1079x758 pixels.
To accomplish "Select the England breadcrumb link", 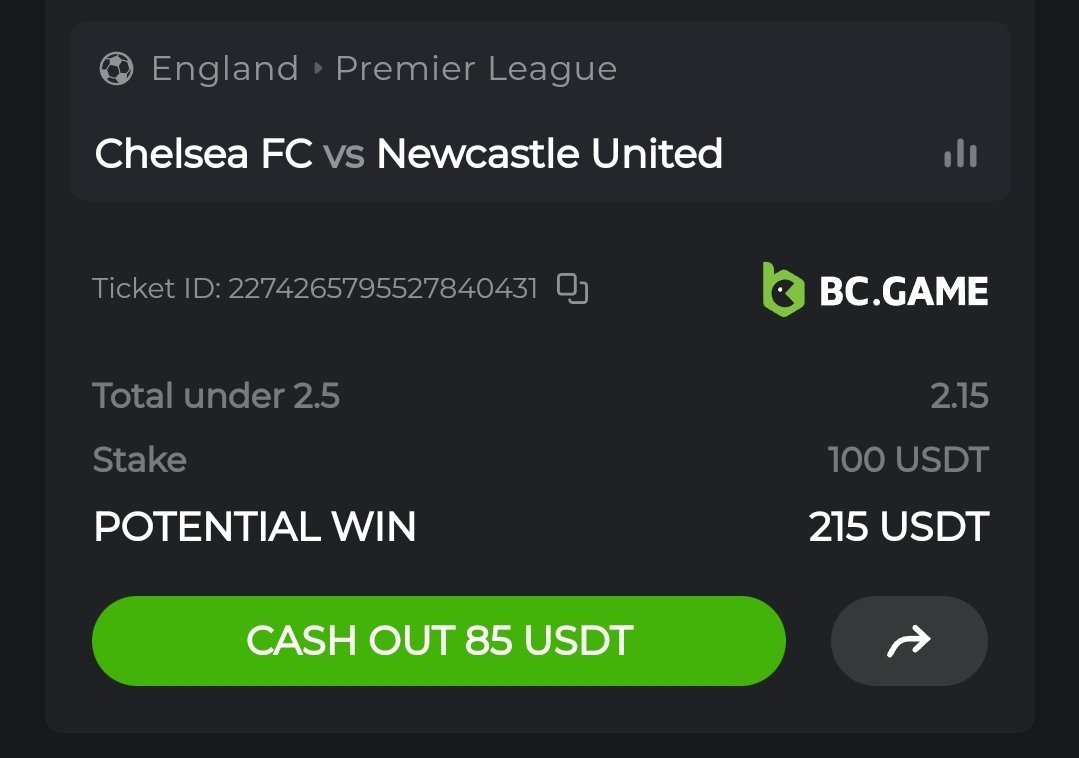I will pos(225,69).
